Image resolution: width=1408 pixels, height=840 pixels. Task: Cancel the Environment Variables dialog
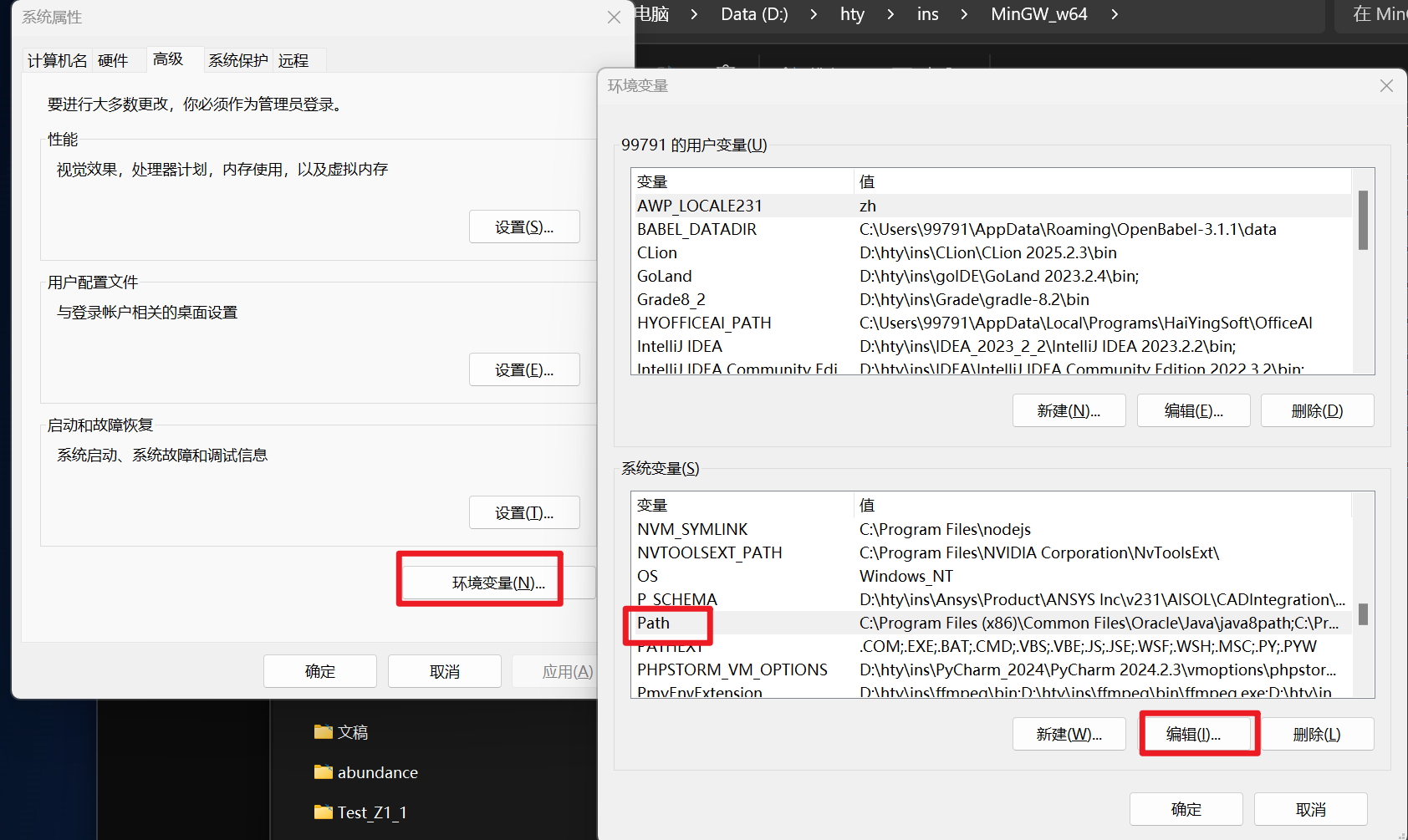pyautogui.click(x=1310, y=809)
